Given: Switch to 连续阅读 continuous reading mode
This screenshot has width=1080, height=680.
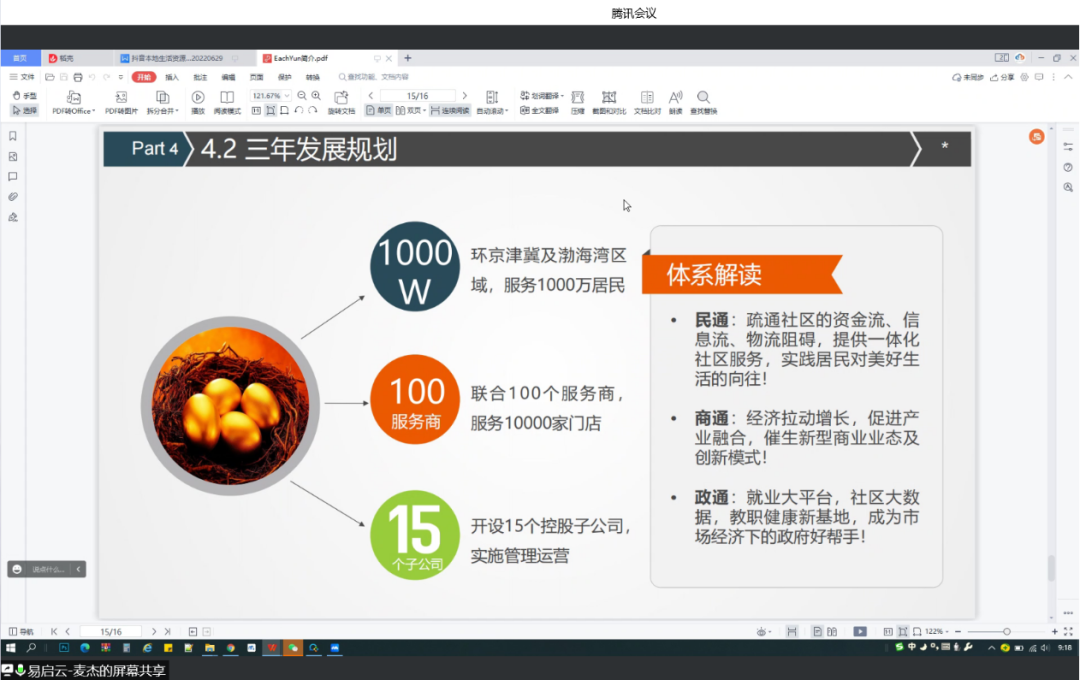Looking at the screenshot, I should (449, 111).
